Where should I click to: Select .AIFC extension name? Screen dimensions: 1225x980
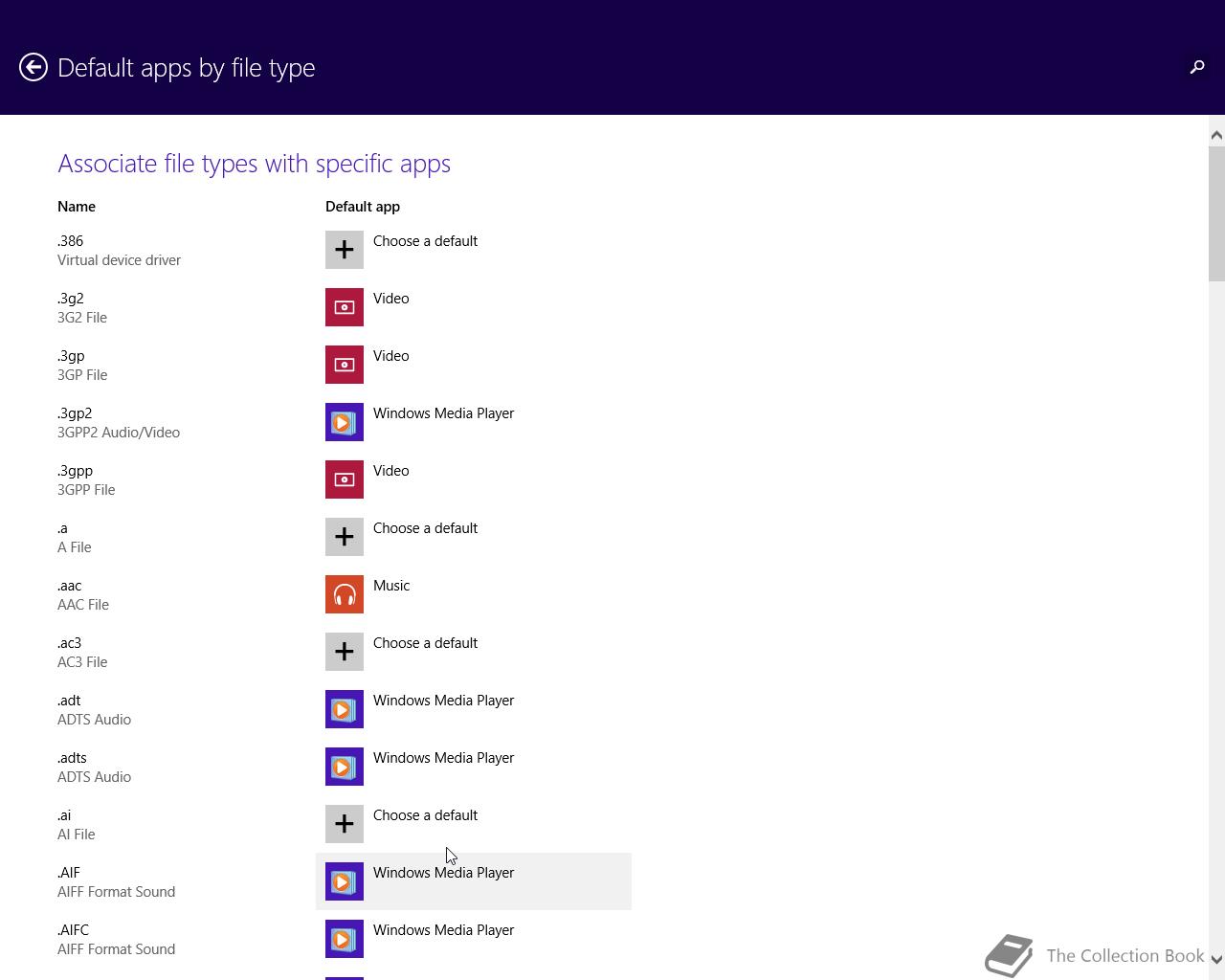click(x=74, y=930)
